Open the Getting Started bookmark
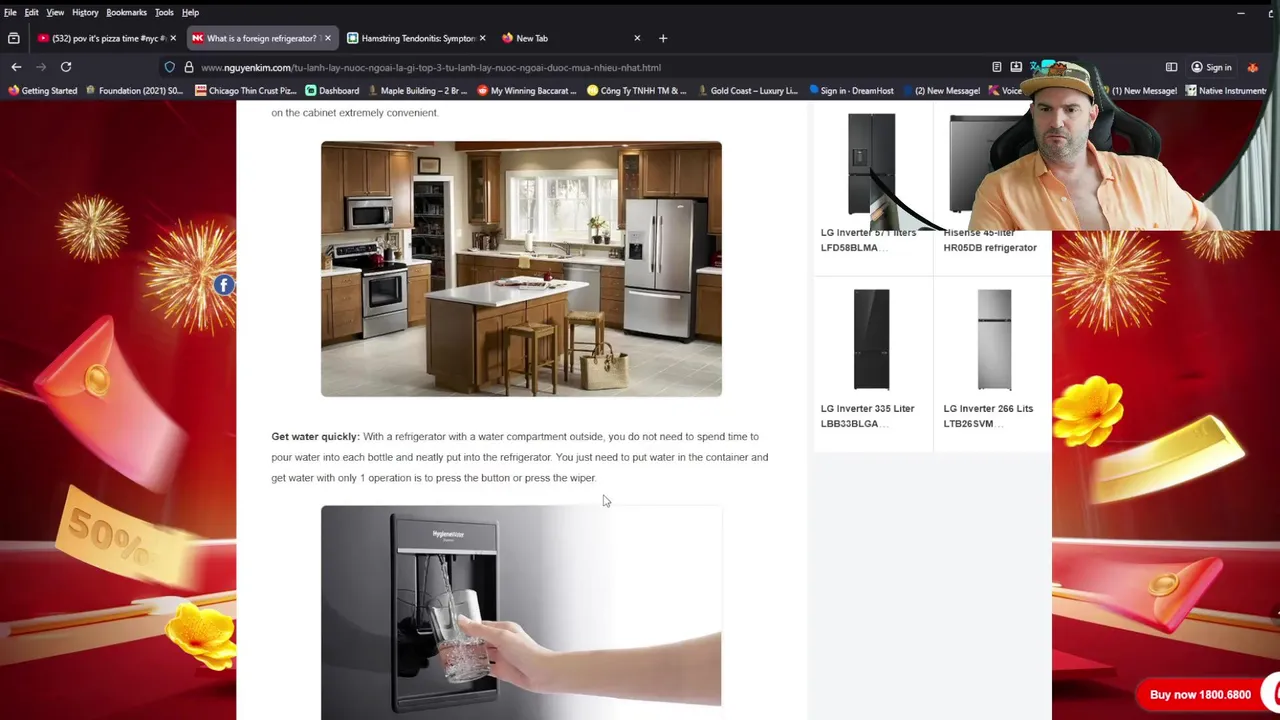1280x720 pixels. tap(43, 90)
